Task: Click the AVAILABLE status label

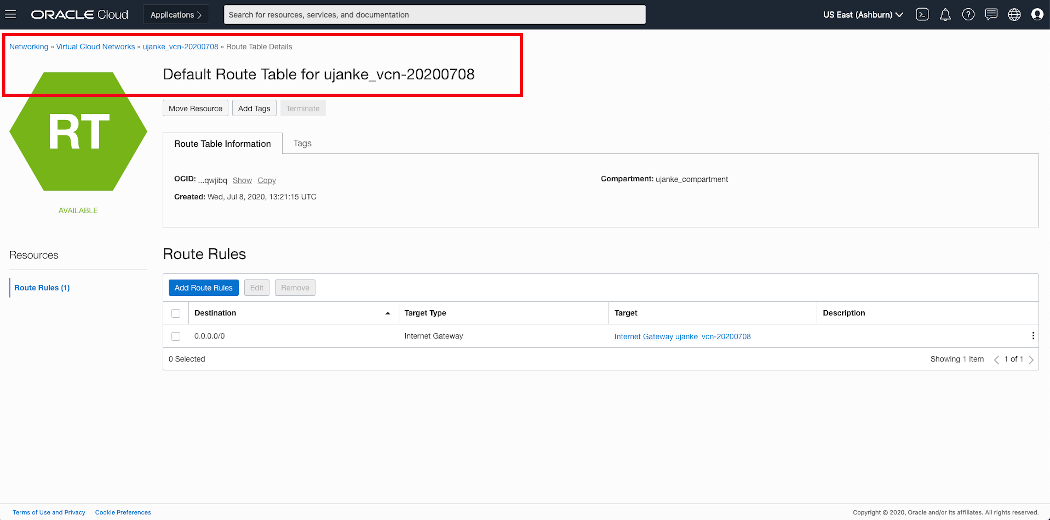Action: click(x=78, y=211)
